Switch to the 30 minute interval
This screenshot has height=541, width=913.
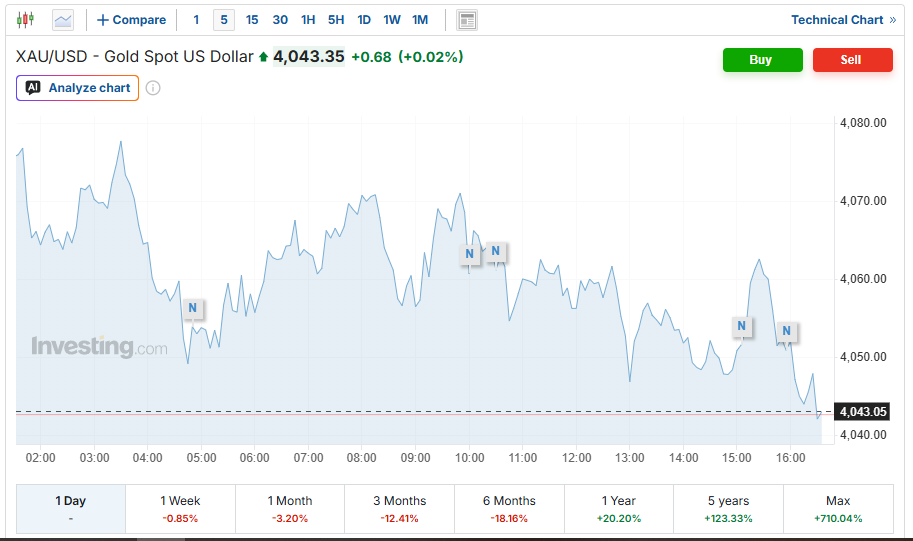tap(280, 20)
